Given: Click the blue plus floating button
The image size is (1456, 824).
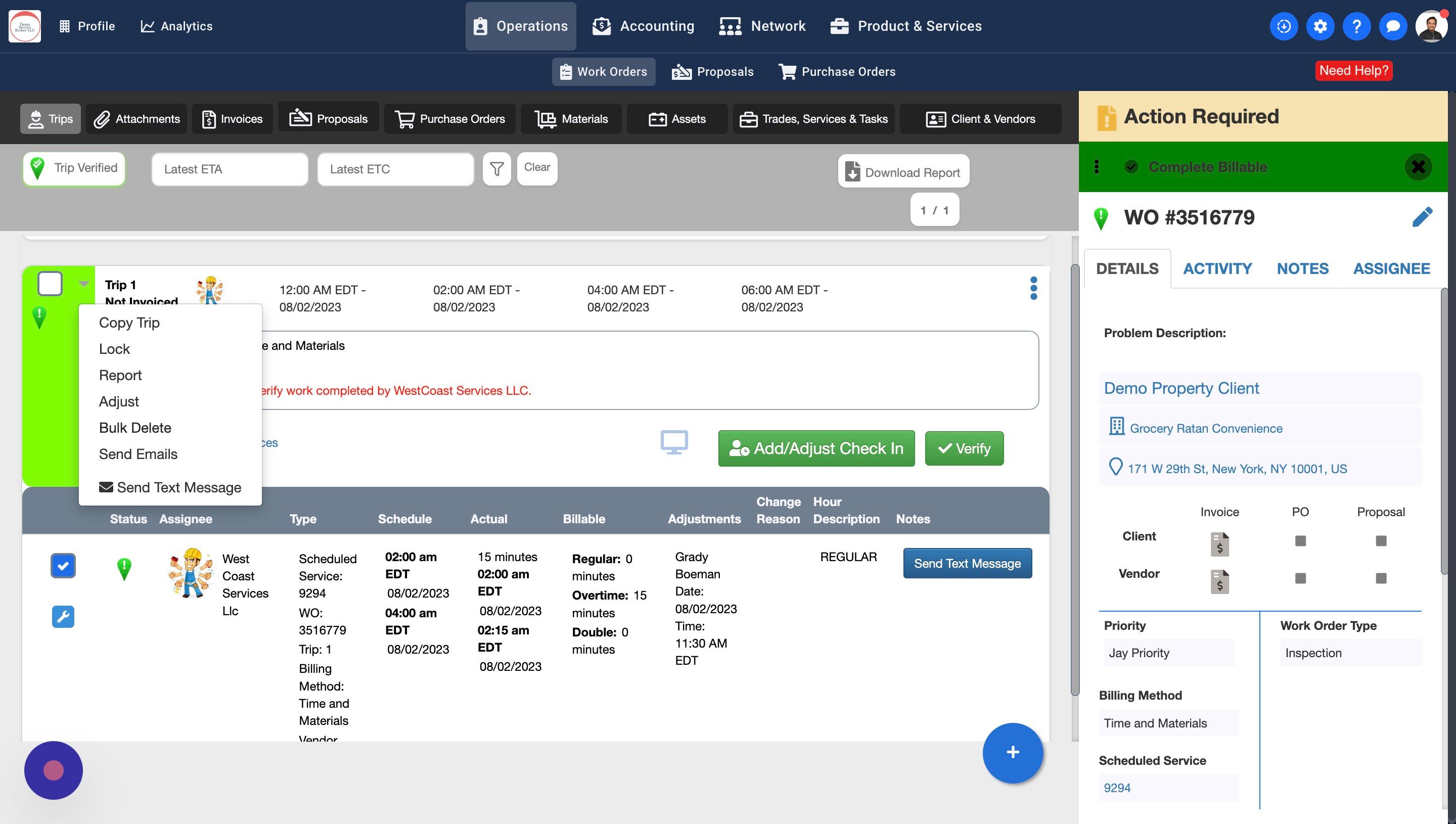Looking at the screenshot, I should pyautogui.click(x=1012, y=752).
